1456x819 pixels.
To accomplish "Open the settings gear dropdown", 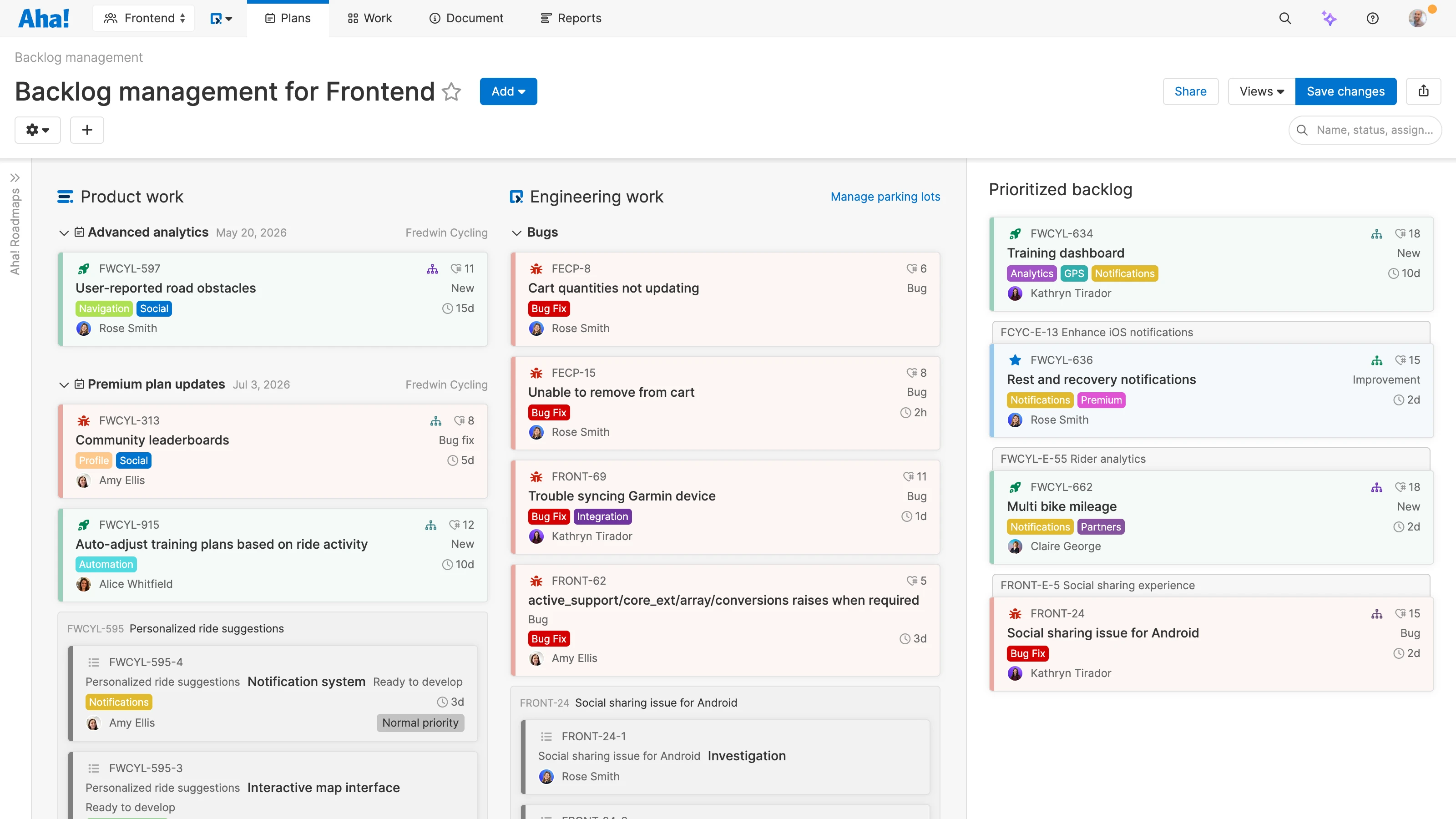I will tap(37, 130).
